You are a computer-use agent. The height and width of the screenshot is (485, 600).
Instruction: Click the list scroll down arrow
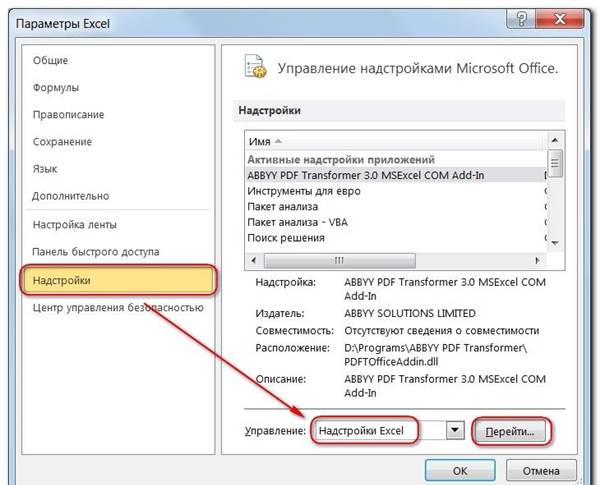point(555,243)
